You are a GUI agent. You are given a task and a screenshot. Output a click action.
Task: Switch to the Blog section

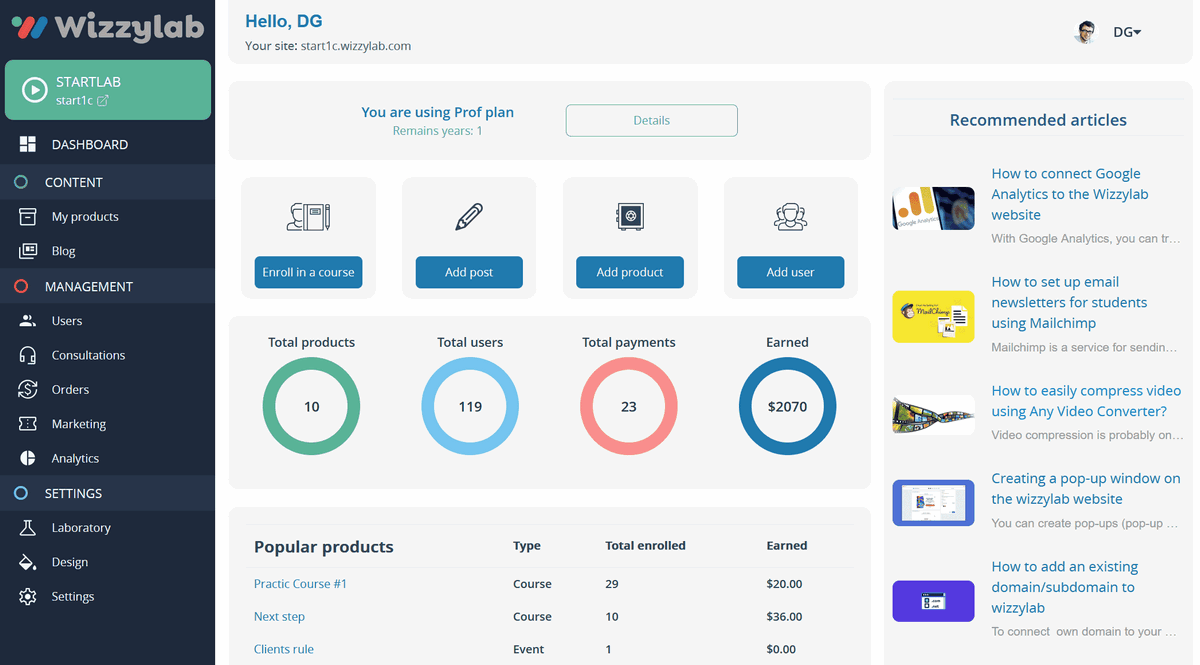(x=63, y=251)
